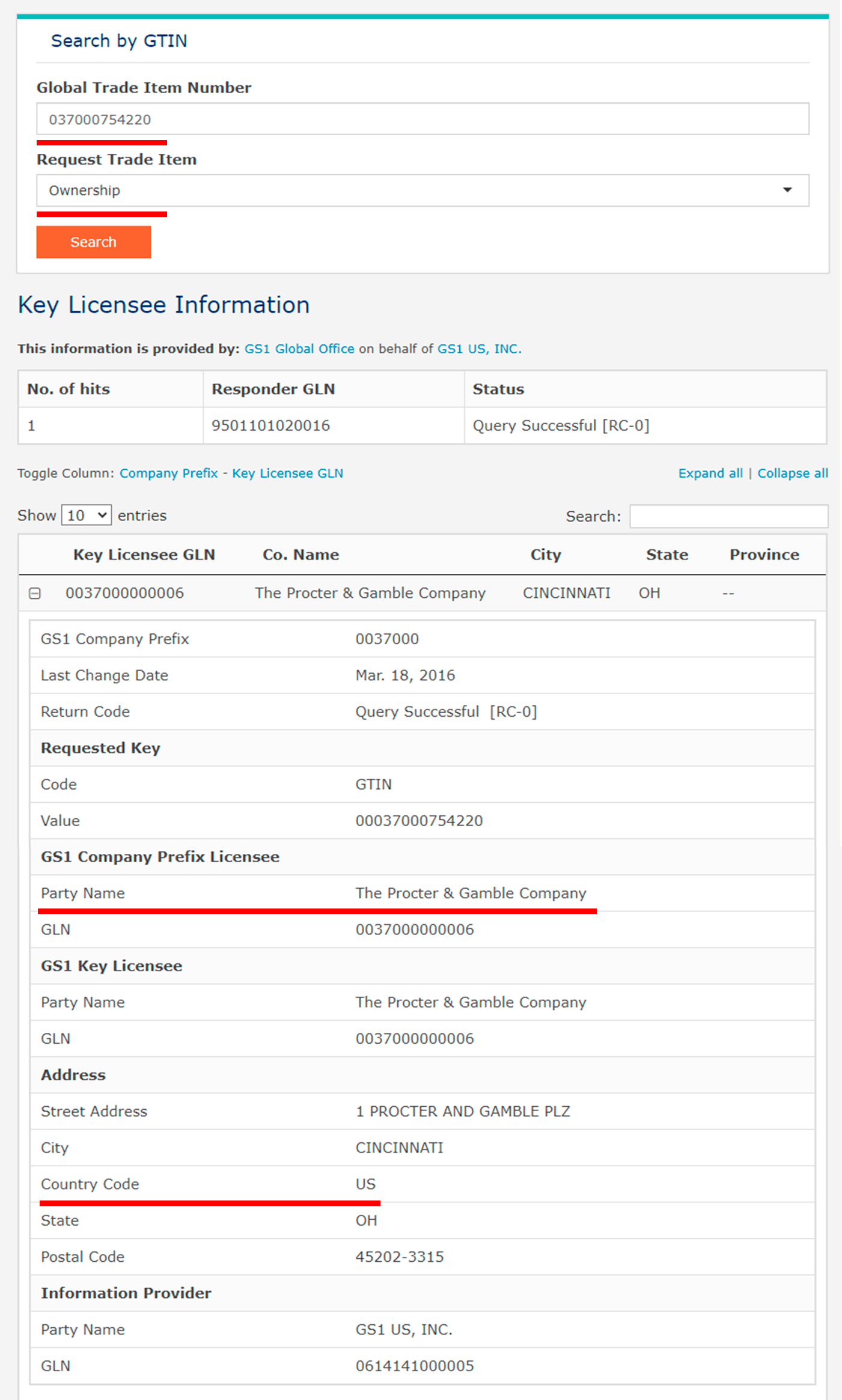Sort by Key Licensee GLN column header
Screen dimensions: 842x1400
coord(144,555)
